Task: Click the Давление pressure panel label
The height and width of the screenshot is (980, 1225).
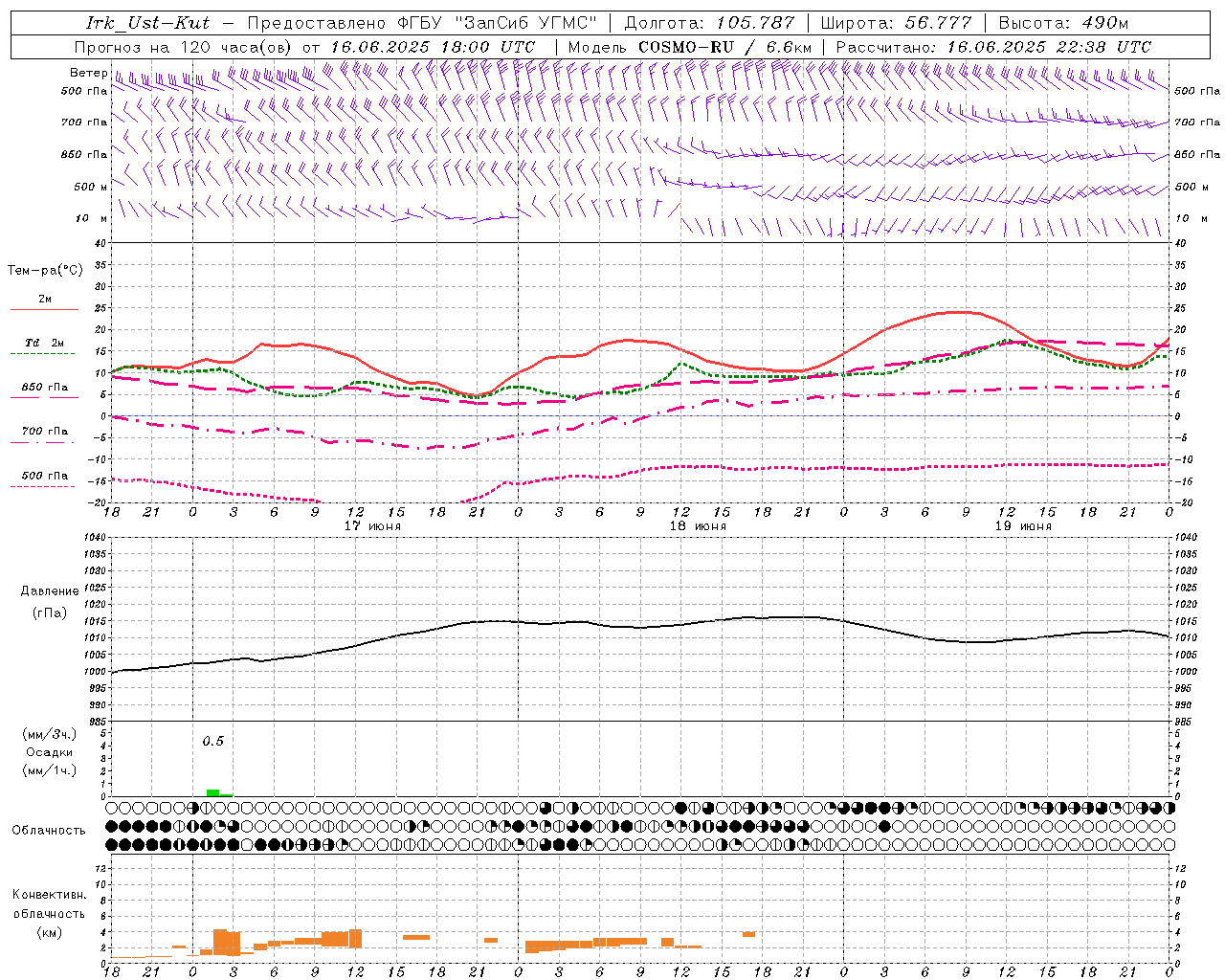Action: click(50, 590)
